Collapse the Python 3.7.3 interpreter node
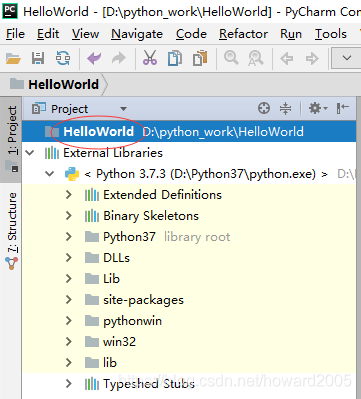 coord(50,174)
